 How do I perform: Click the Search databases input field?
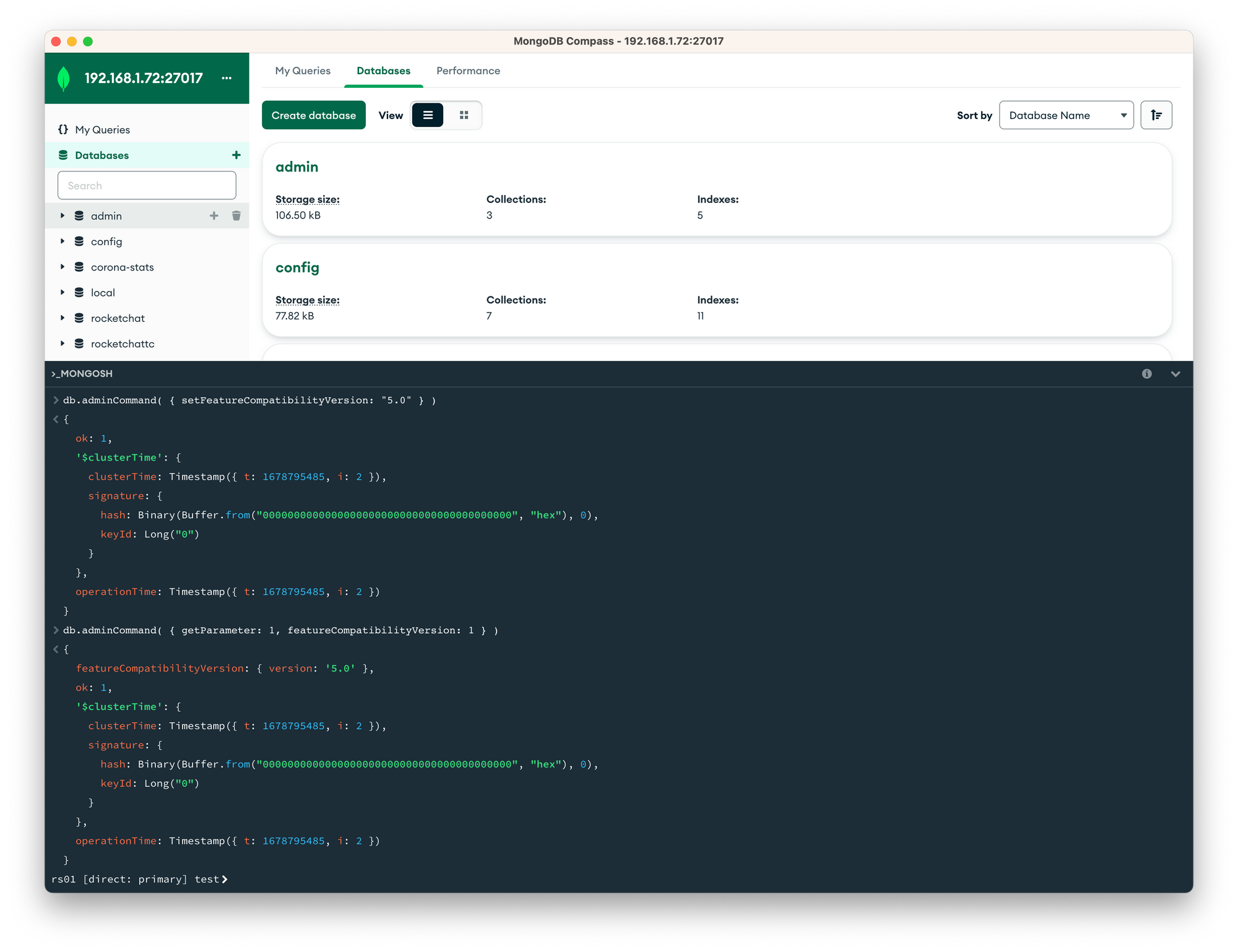(x=147, y=185)
